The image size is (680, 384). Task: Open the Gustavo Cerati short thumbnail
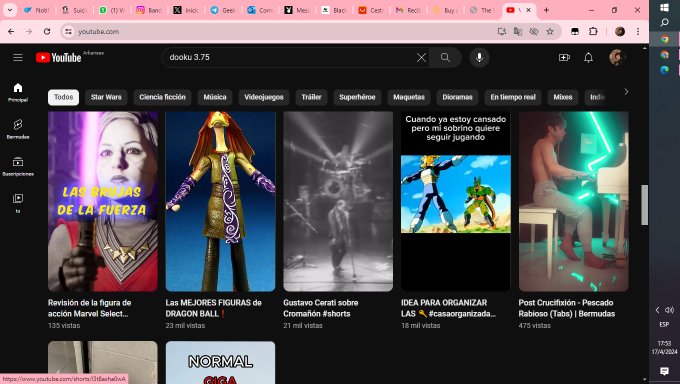pyautogui.click(x=338, y=201)
